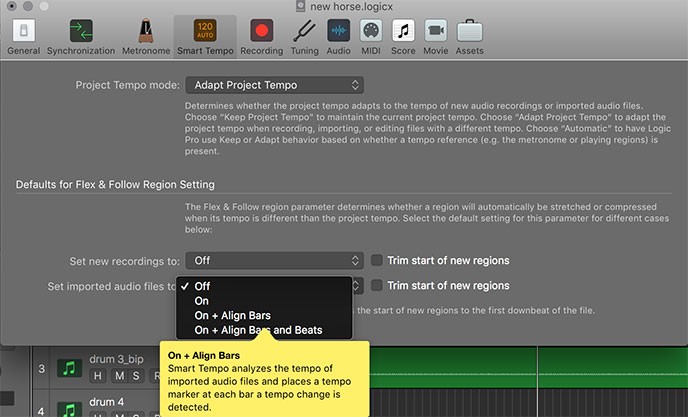Open the Score settings pane
Screen dimensions: 688x417
[x=403, y=37]
